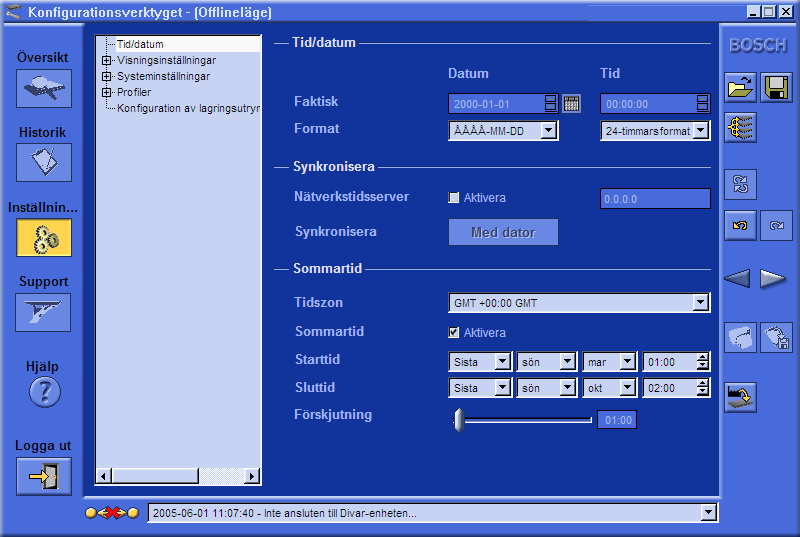Open the Starttid Sista week dropdown
Screen dimensions: 800x537
point(503,362)
